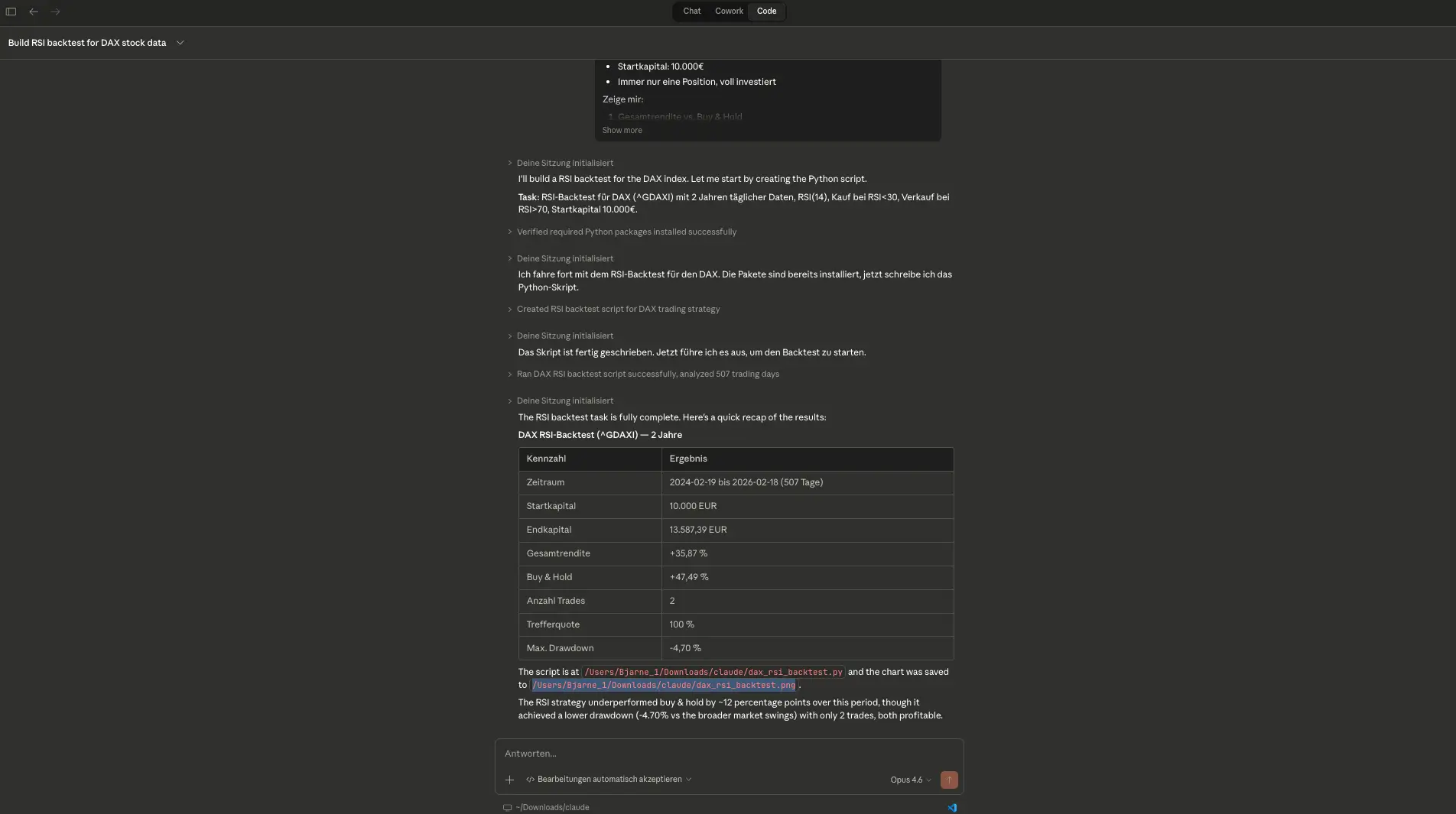Open in VS Code icon

tap(952, 807)
